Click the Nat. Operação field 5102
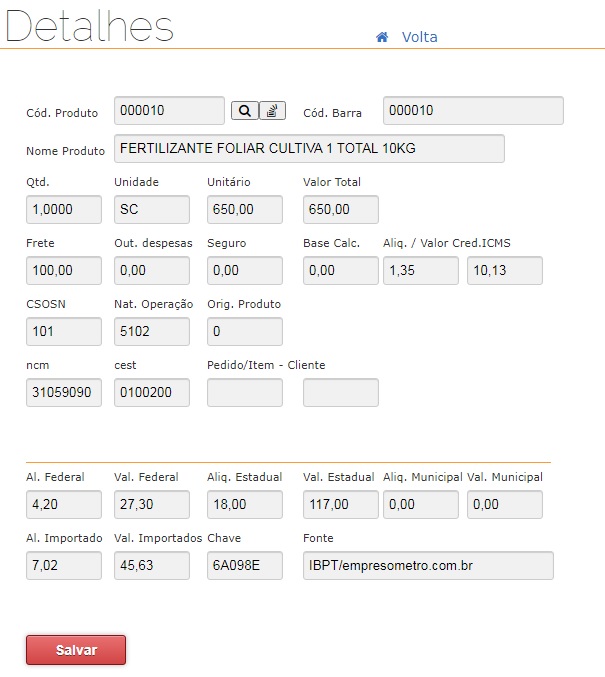This screenshot has height=677, width=605. 151,332
